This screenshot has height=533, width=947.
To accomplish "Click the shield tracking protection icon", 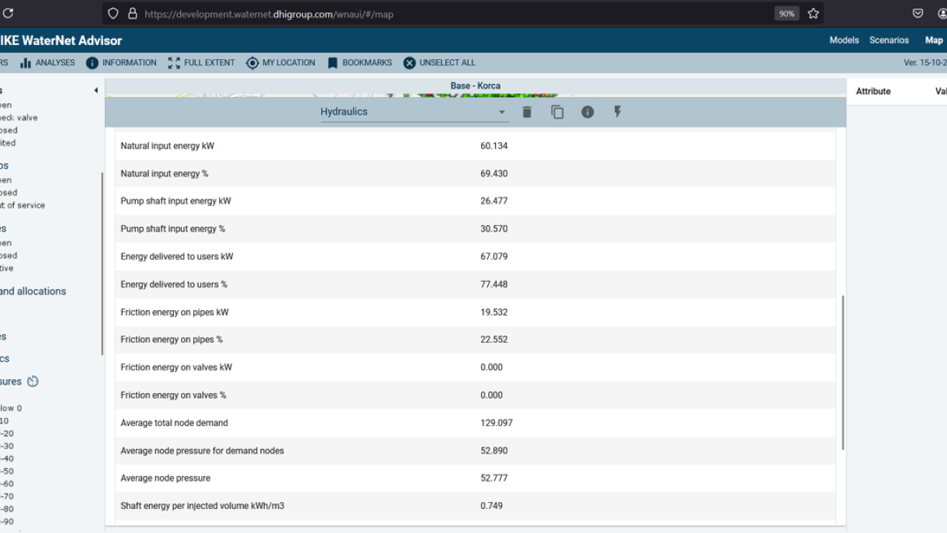I will 113,13.
